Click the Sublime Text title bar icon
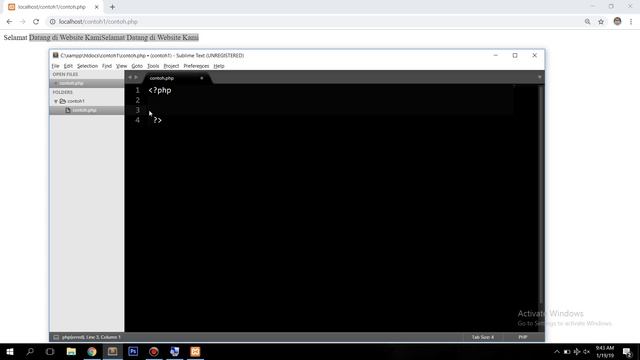 coord(56,55)
